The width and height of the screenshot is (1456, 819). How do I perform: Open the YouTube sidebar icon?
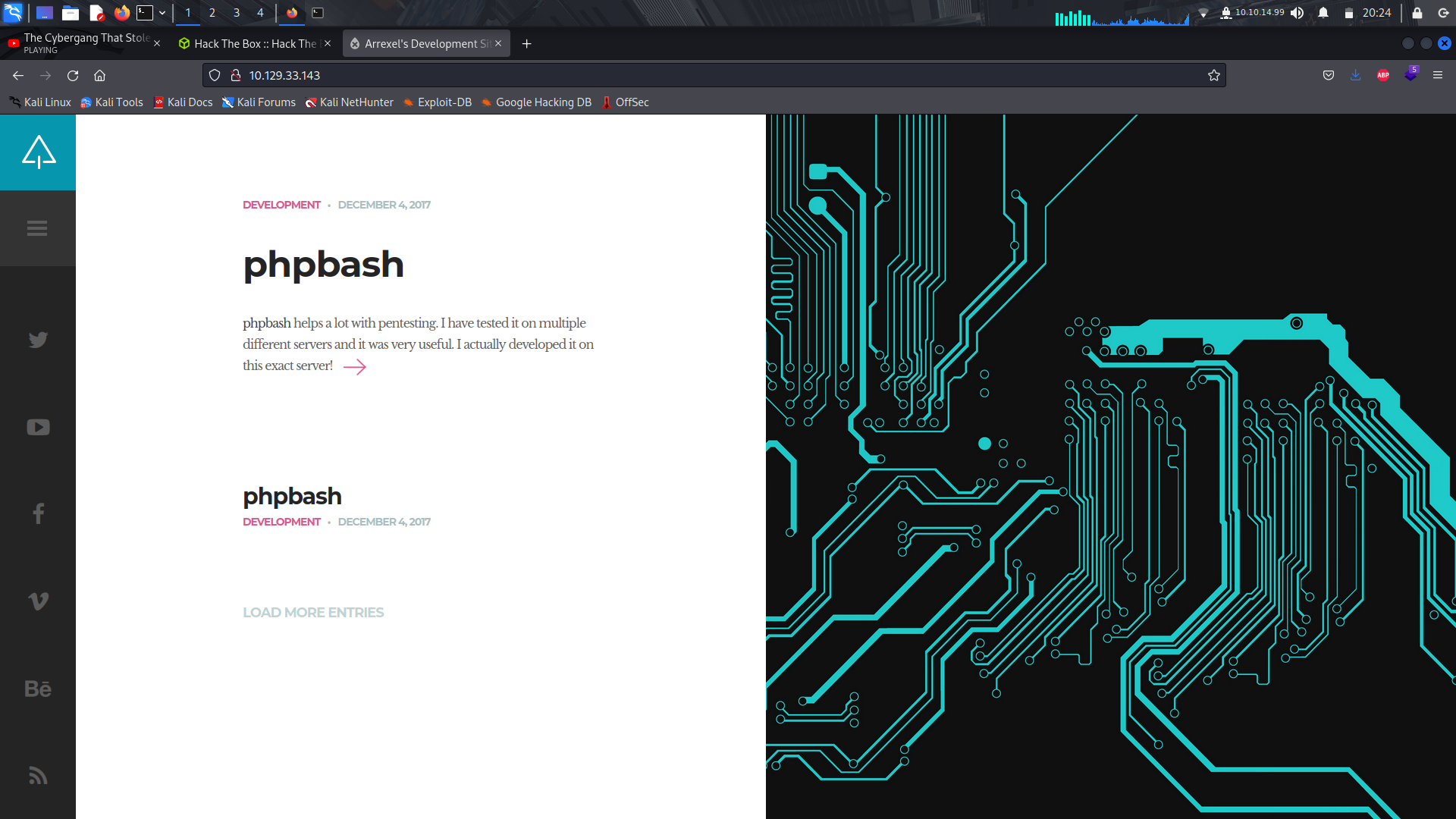point(38,428)
